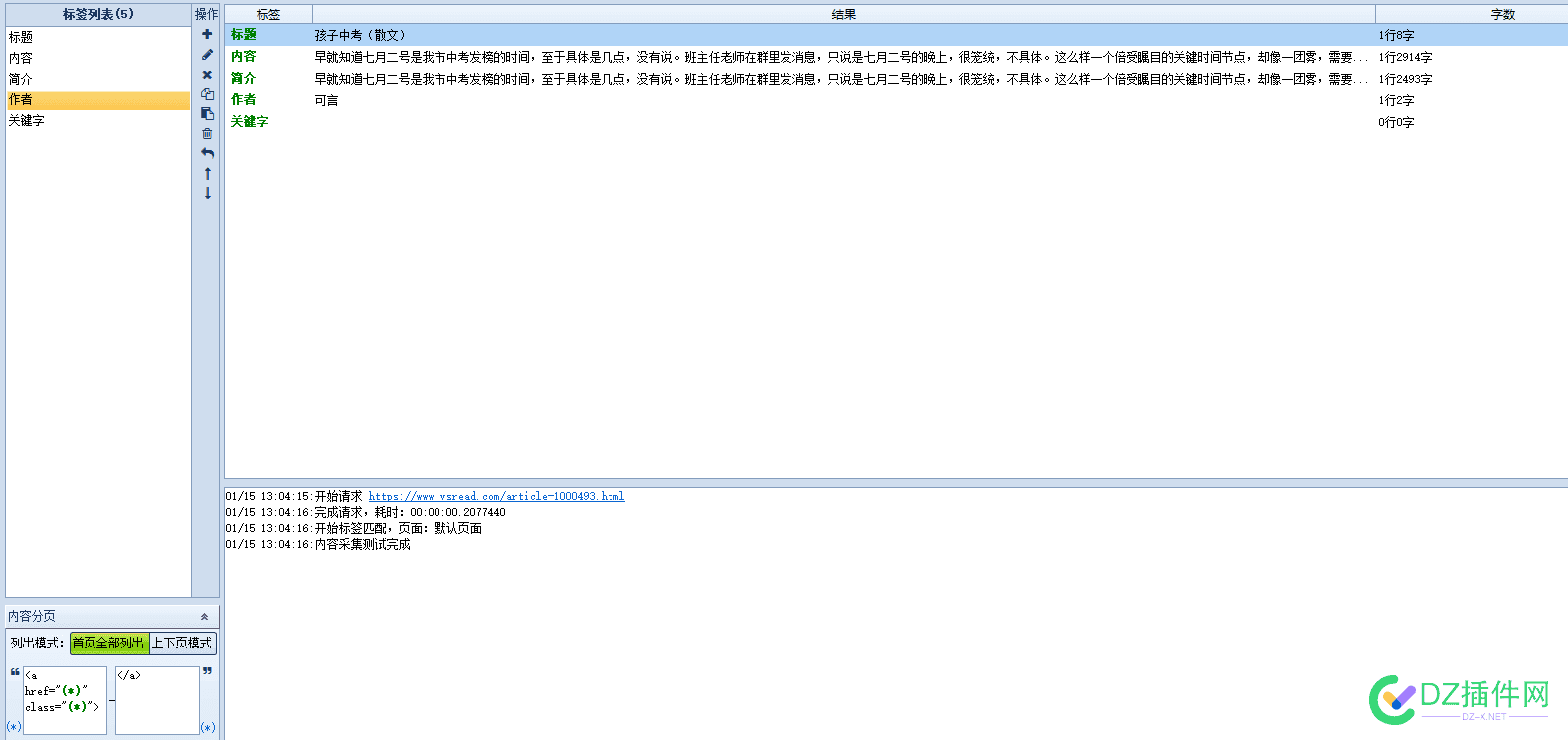Click the undo arrow icon in operations
The image size is (1568, 740).
207,153
